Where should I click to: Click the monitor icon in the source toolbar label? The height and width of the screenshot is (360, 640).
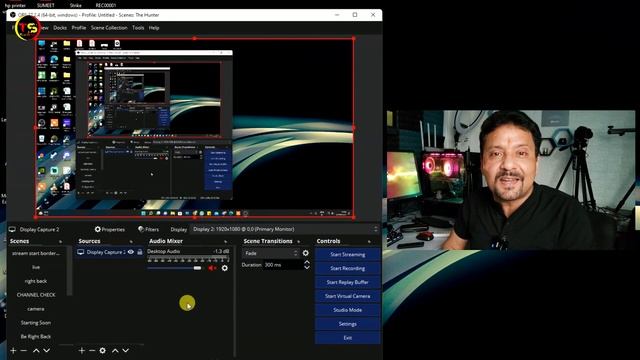12,229
